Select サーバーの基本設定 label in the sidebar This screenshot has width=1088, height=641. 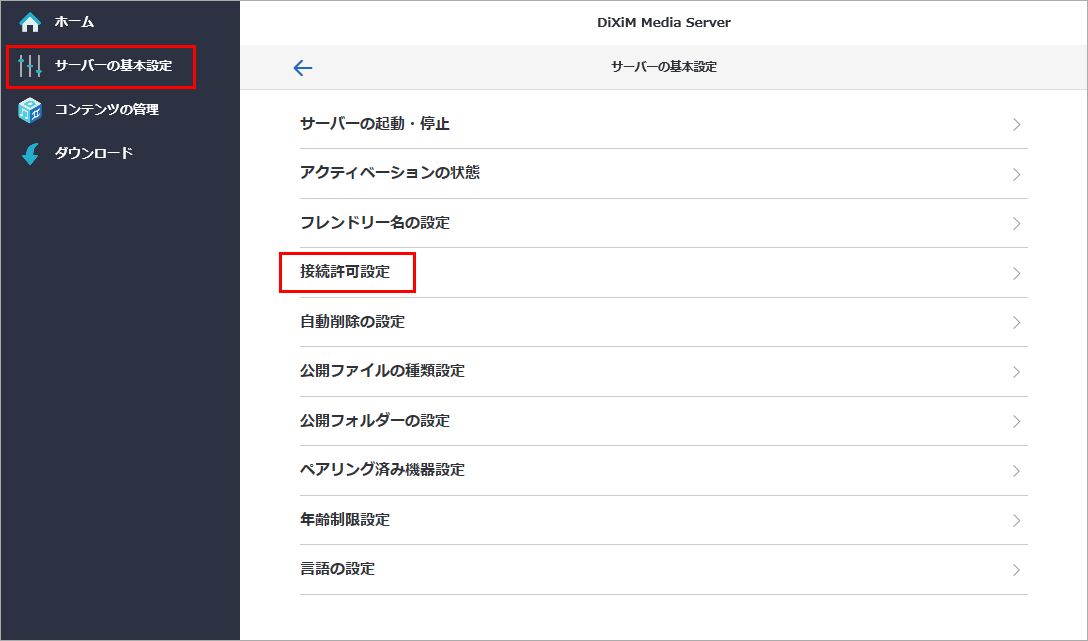(113, 66)
